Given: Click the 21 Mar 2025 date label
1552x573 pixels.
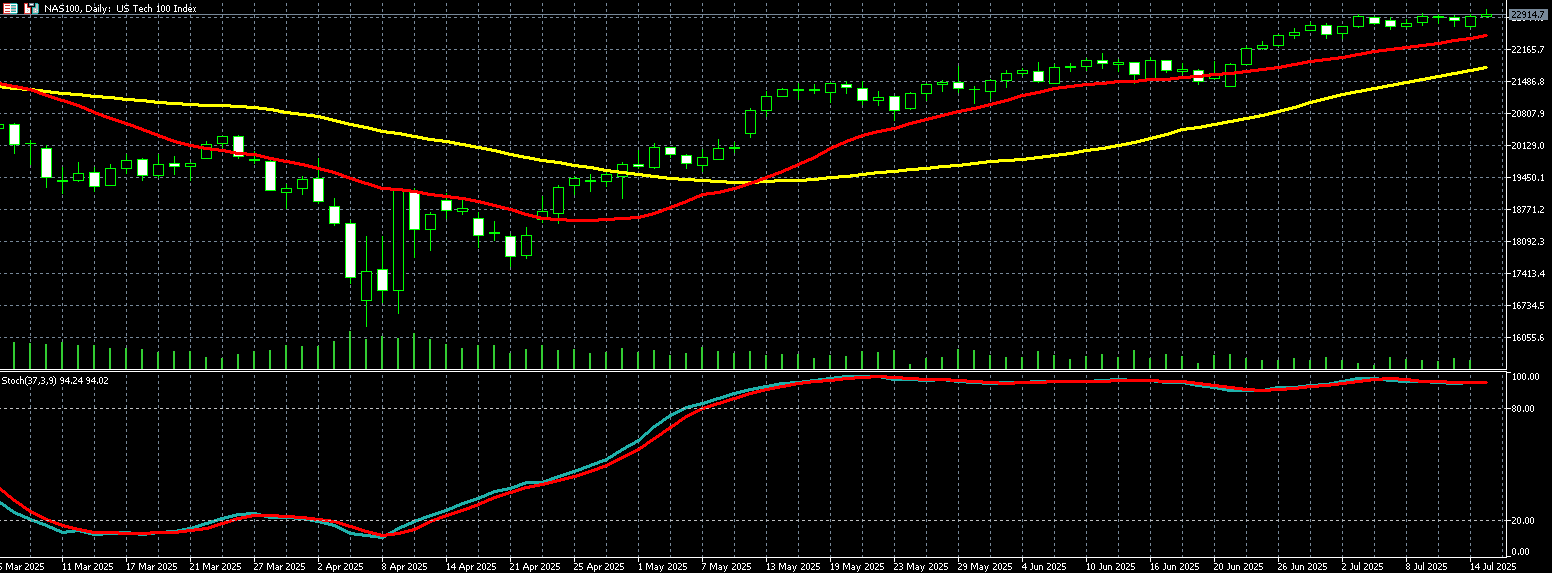Looking at the screenshot, I should pyautogui.click(x=215, y=566).
